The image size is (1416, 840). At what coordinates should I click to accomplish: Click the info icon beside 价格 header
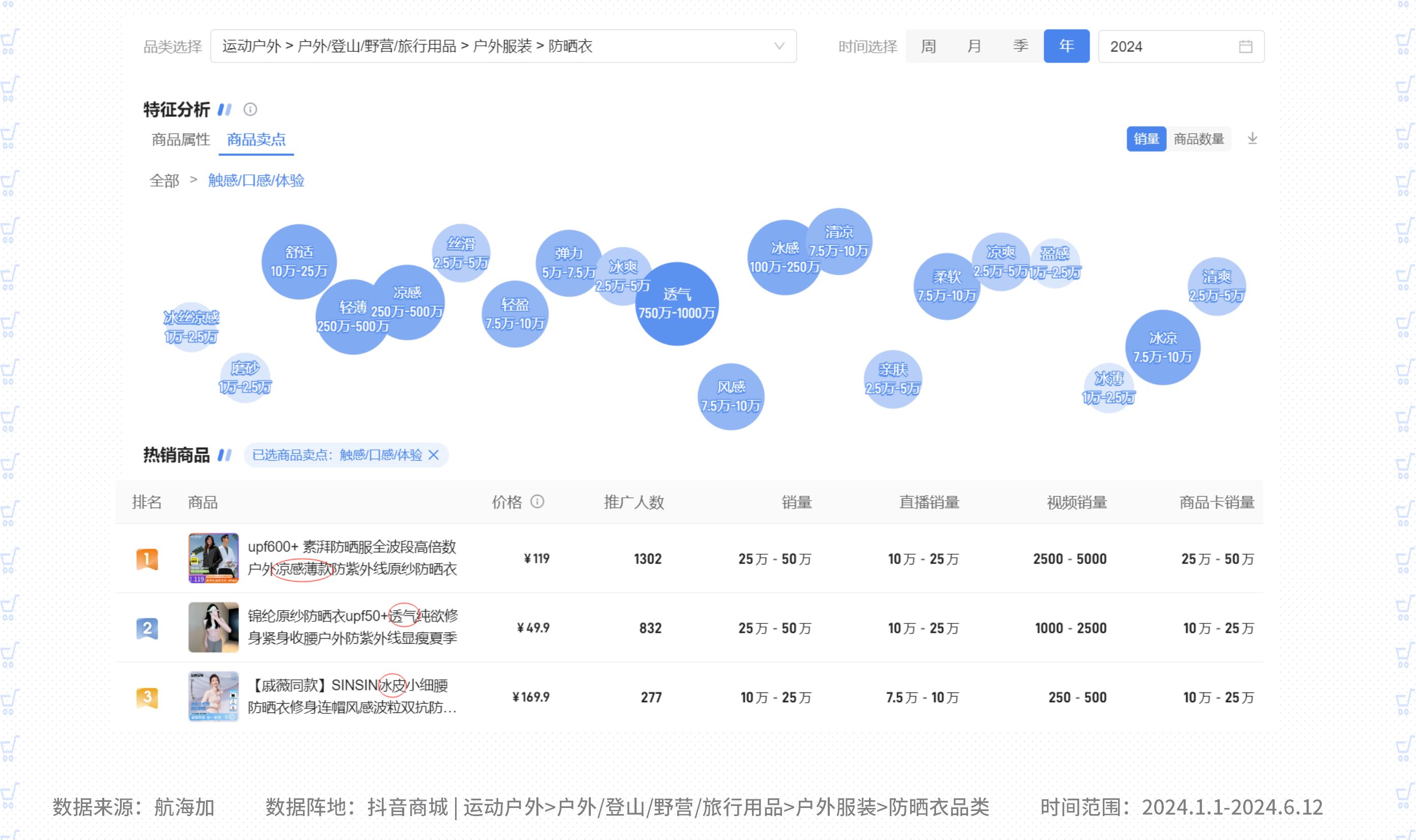537,501
